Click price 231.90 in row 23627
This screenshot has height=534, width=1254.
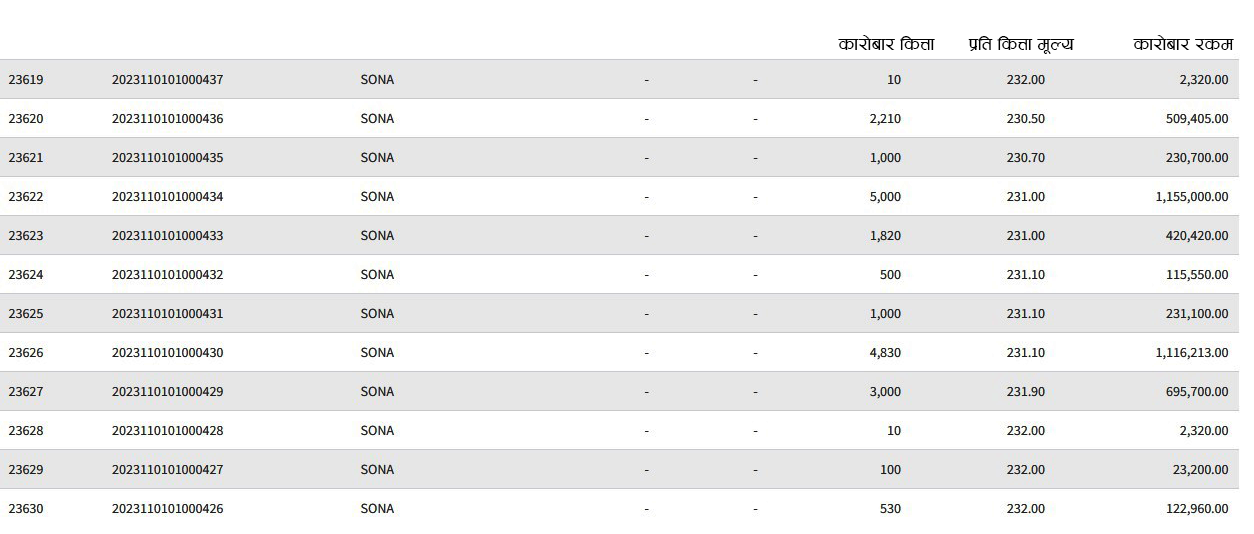pos(1025,391)
